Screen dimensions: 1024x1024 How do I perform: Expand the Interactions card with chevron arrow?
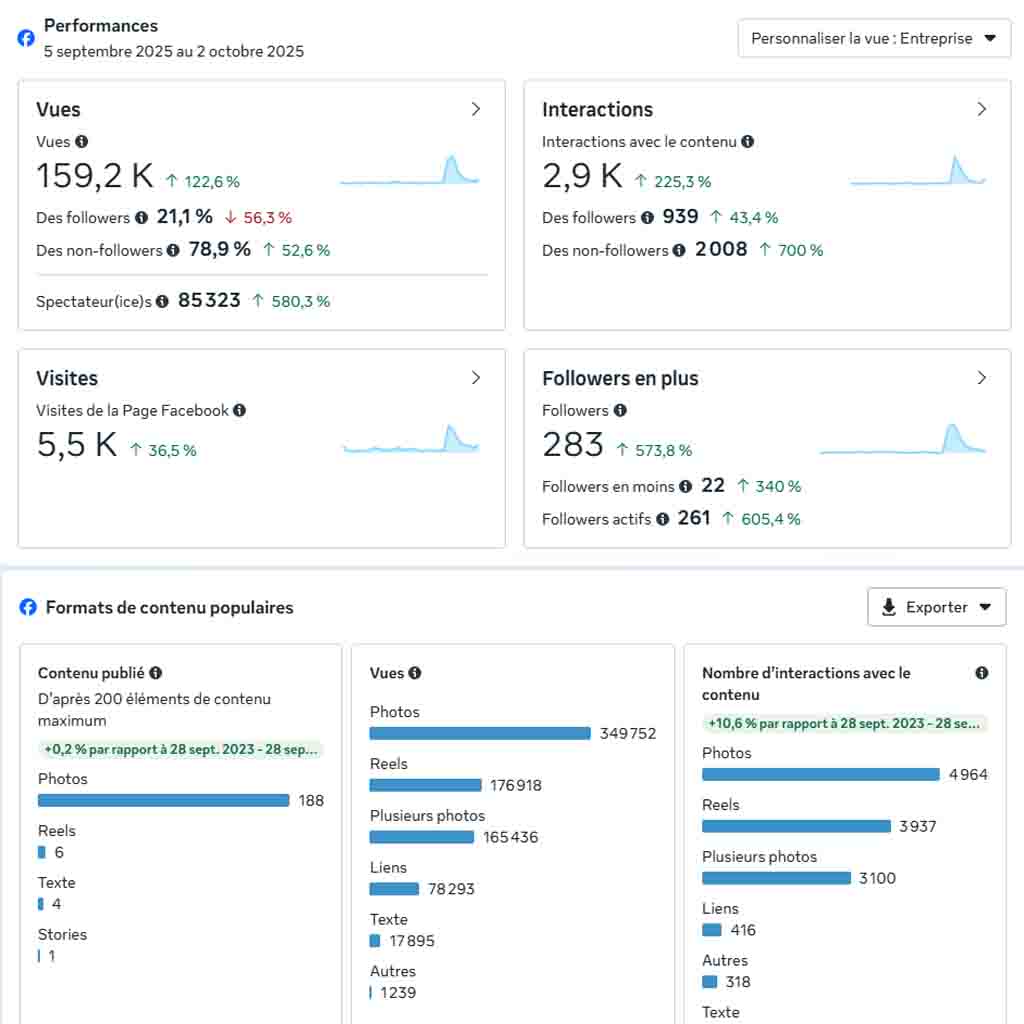pos(982,109)
